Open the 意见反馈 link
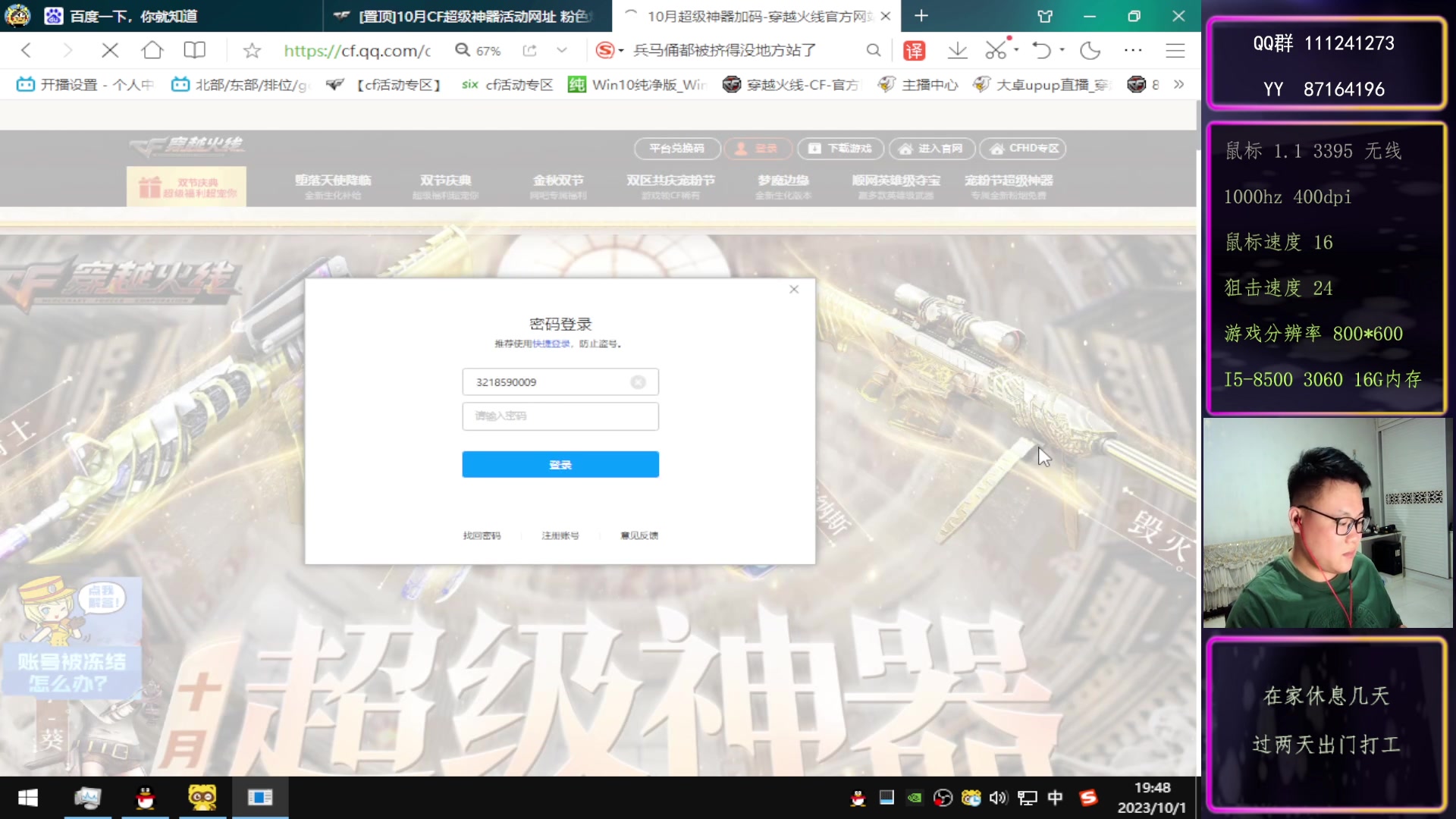1456x819 pixels. 639,535
